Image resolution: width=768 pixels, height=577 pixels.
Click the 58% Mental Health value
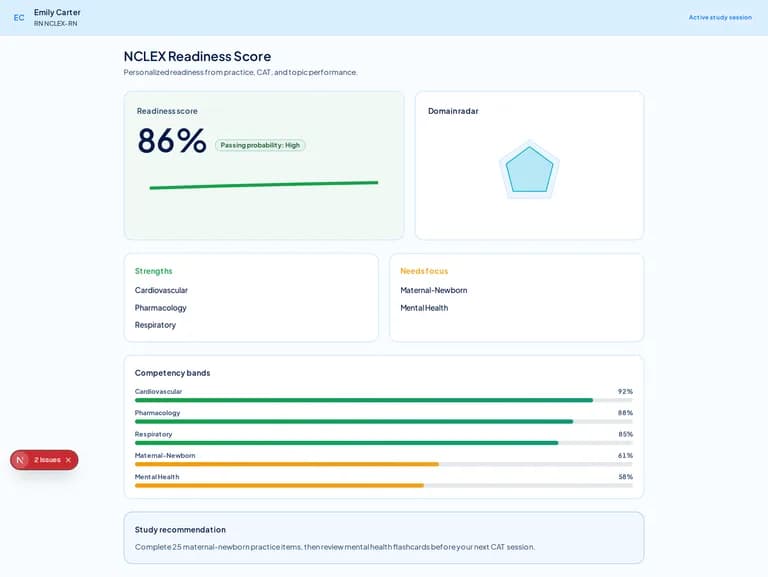coord(625,477)
